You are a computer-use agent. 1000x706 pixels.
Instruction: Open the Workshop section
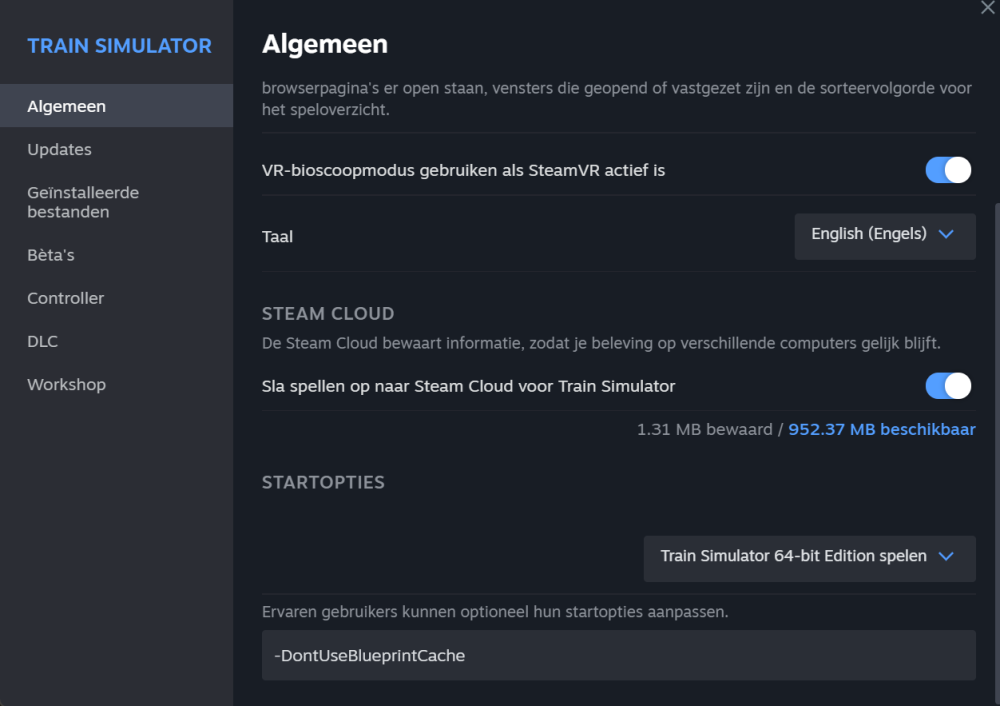pyautogui.click(x=66, y=384)
